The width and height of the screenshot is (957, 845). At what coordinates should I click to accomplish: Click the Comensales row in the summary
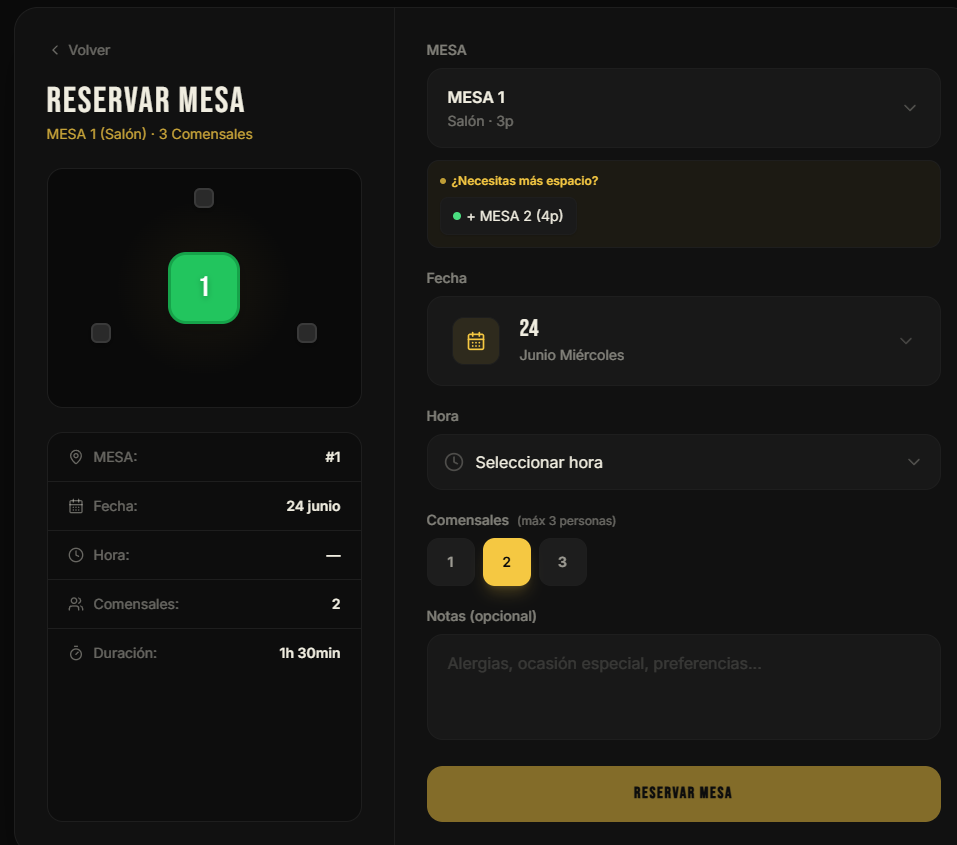(204, 604)
